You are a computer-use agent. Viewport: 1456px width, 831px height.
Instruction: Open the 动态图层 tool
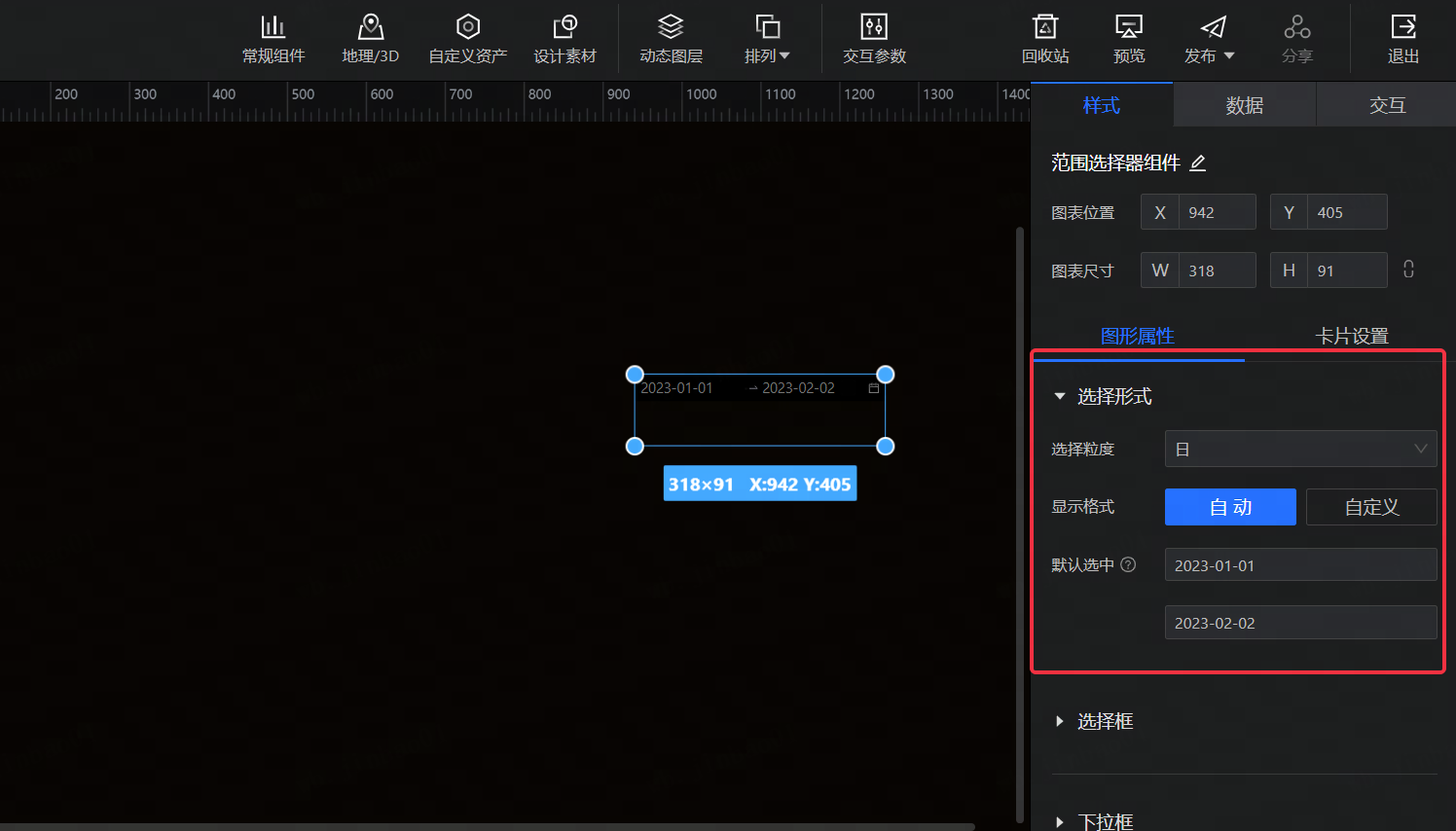tap(670, 39)
